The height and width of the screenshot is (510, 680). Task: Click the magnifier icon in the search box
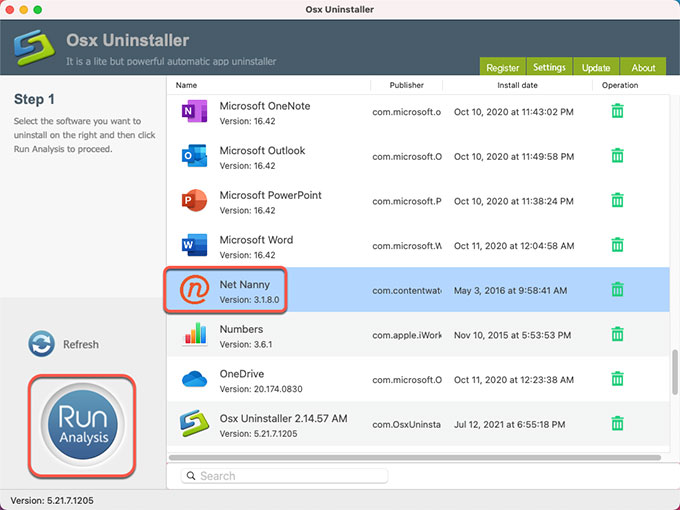191,476
